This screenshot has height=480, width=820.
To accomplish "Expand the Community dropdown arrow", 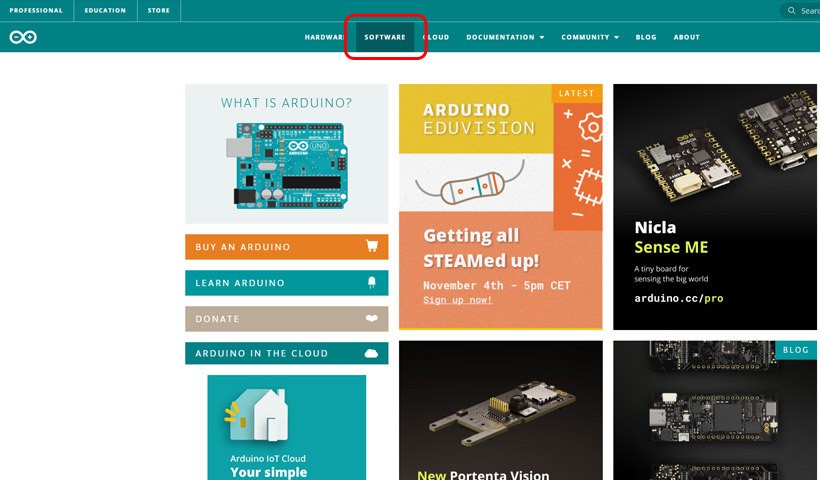I will (617, 38).
